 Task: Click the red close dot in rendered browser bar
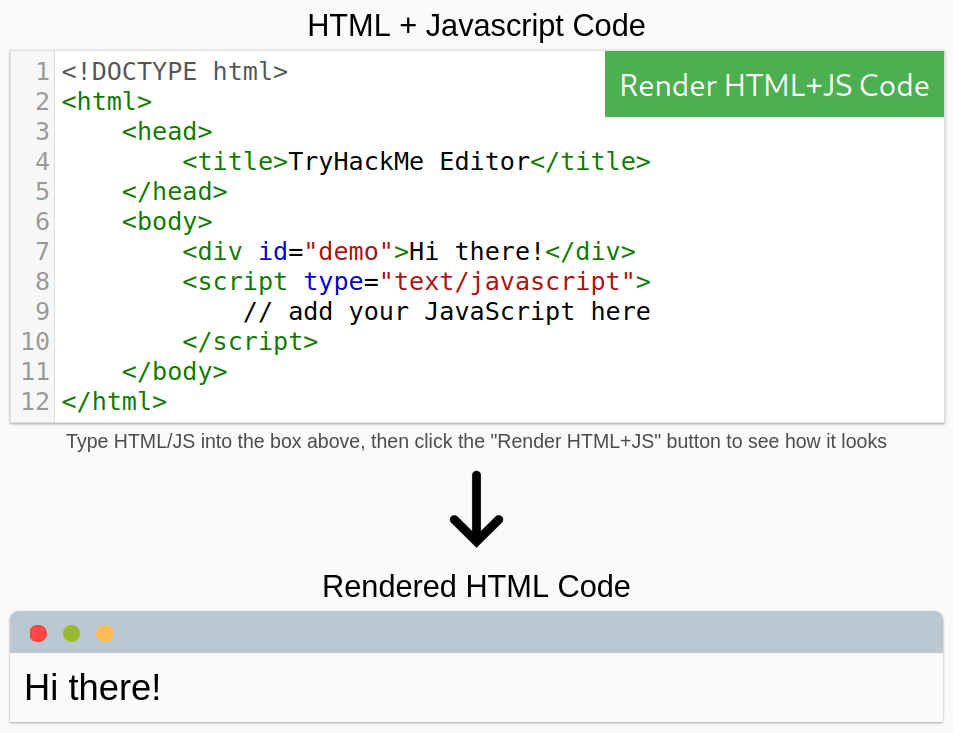tap(38, 633)
